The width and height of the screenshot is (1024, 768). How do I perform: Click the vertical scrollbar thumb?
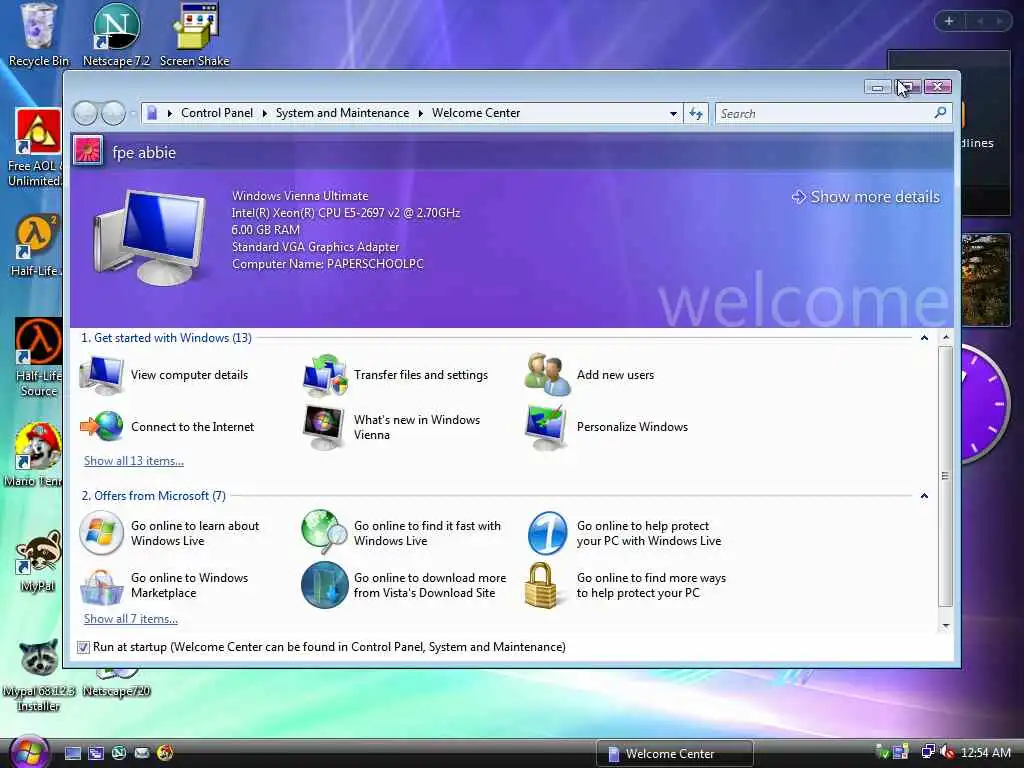pos(945,476)
